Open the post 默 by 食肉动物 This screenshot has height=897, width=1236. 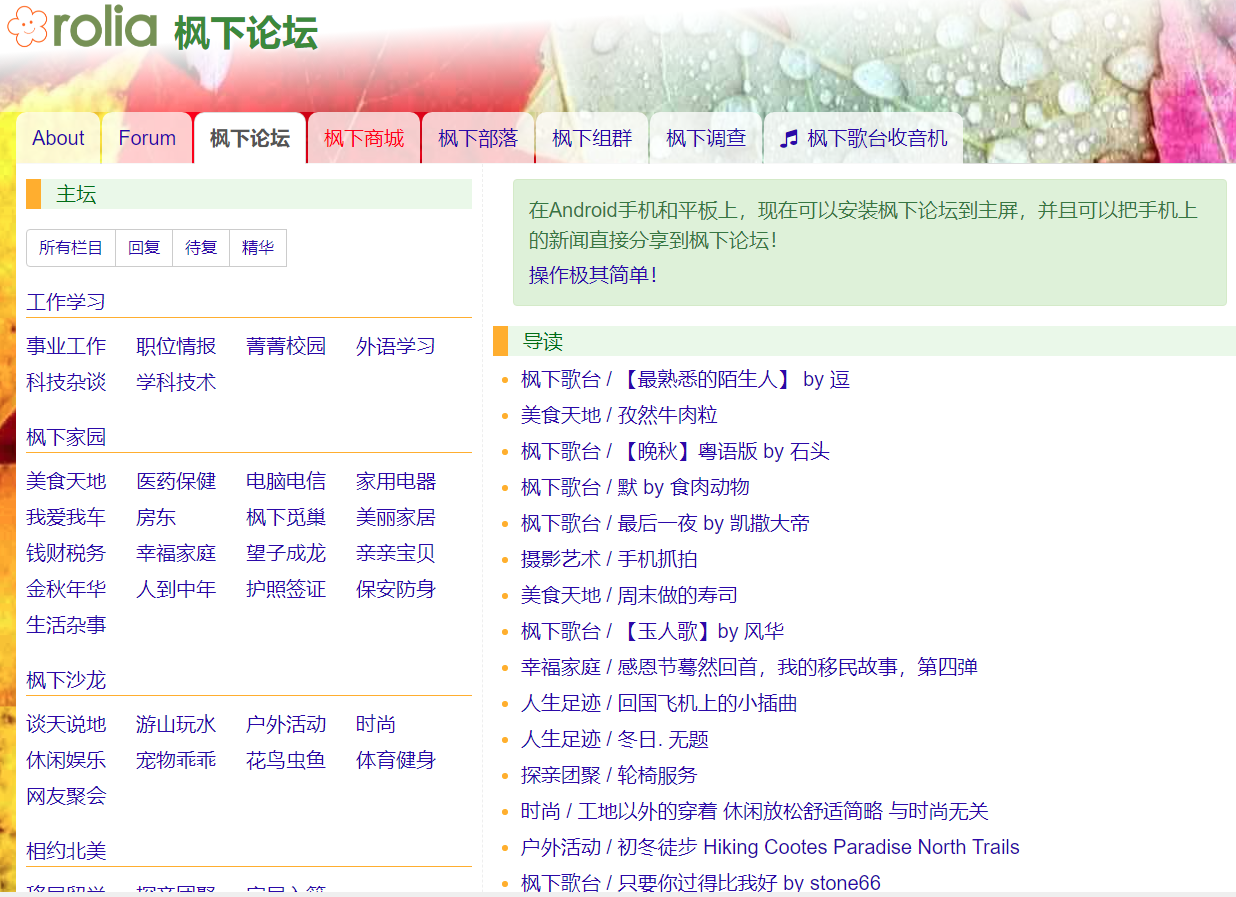684,487
